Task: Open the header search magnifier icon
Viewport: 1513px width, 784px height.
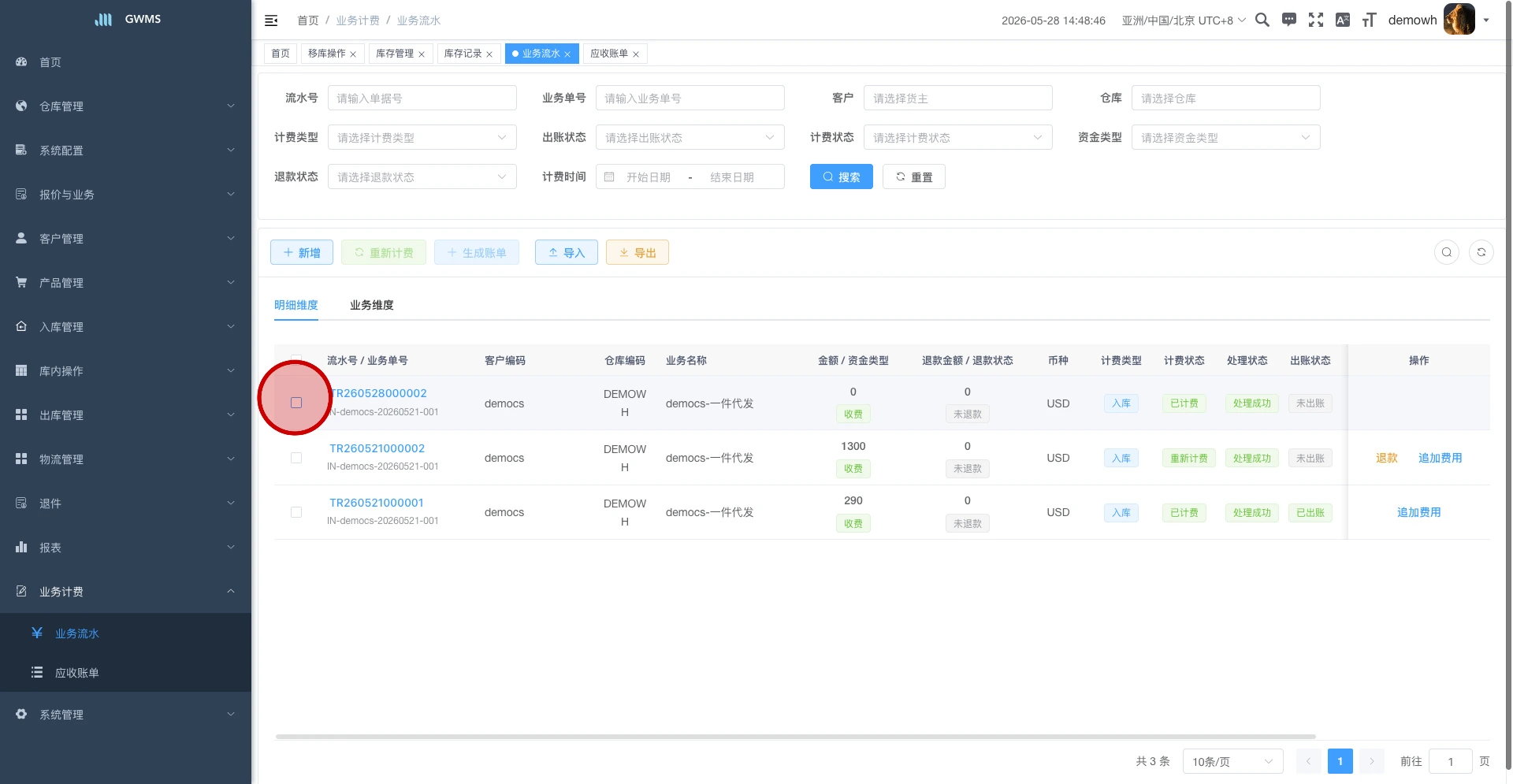Action: [x=1262, y=20]
